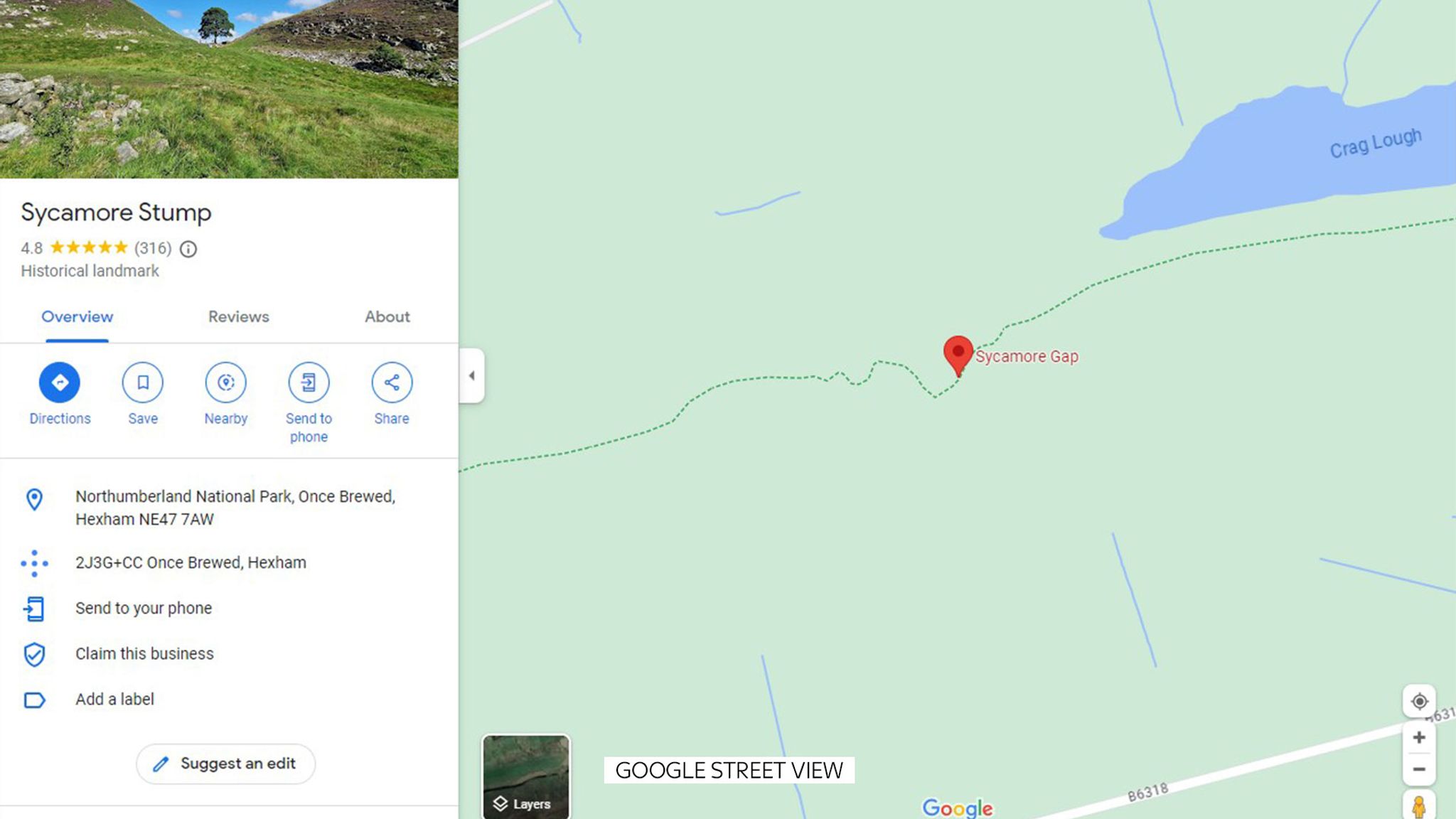Save the Sycamore Stump place

pyautogui.click(x=143, y=382)
